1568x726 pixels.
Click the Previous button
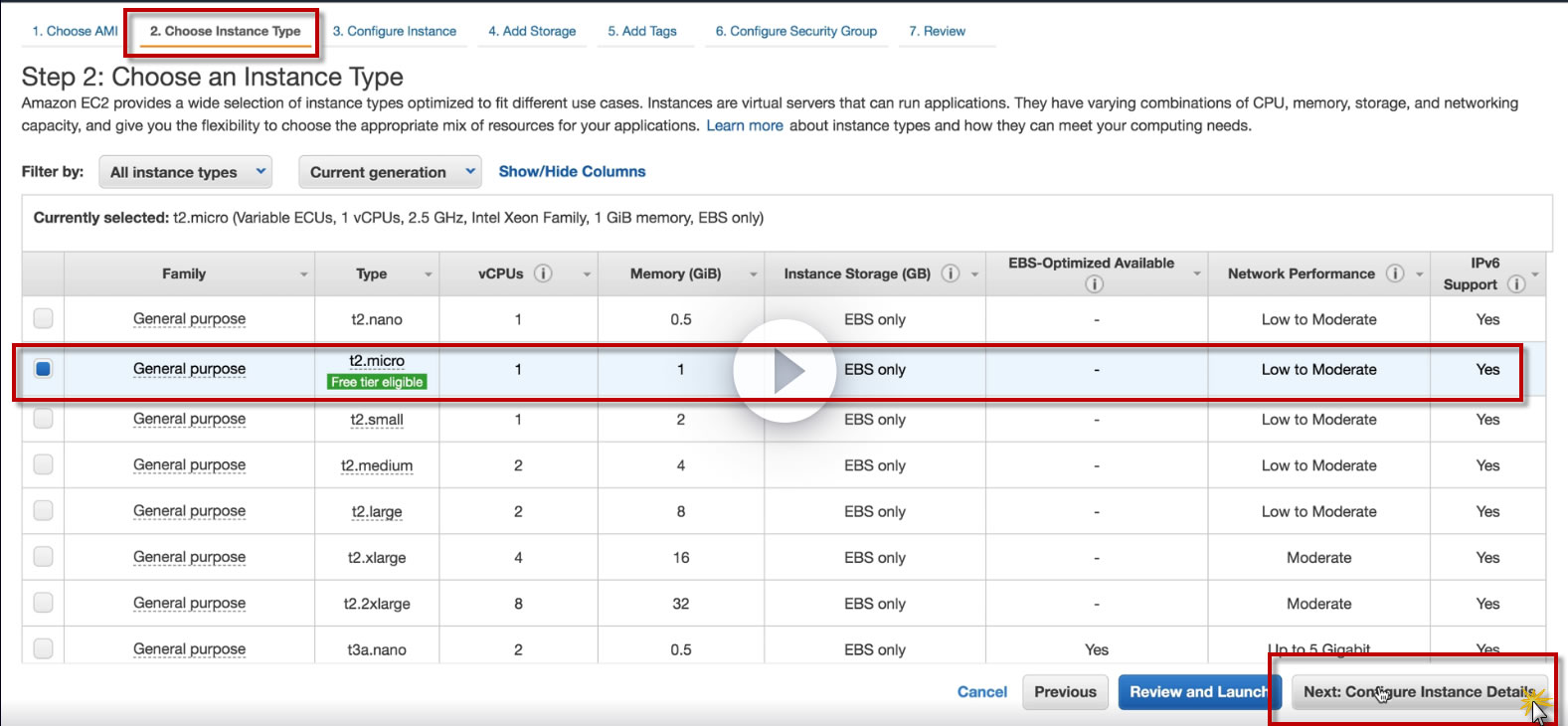tap(1065, 692)
